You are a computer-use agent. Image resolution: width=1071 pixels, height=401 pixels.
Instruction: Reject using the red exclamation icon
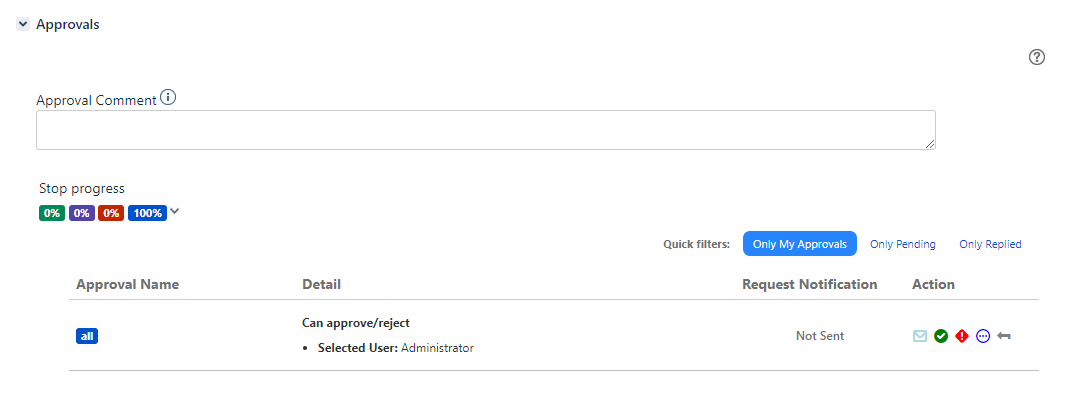click(962, 336)
